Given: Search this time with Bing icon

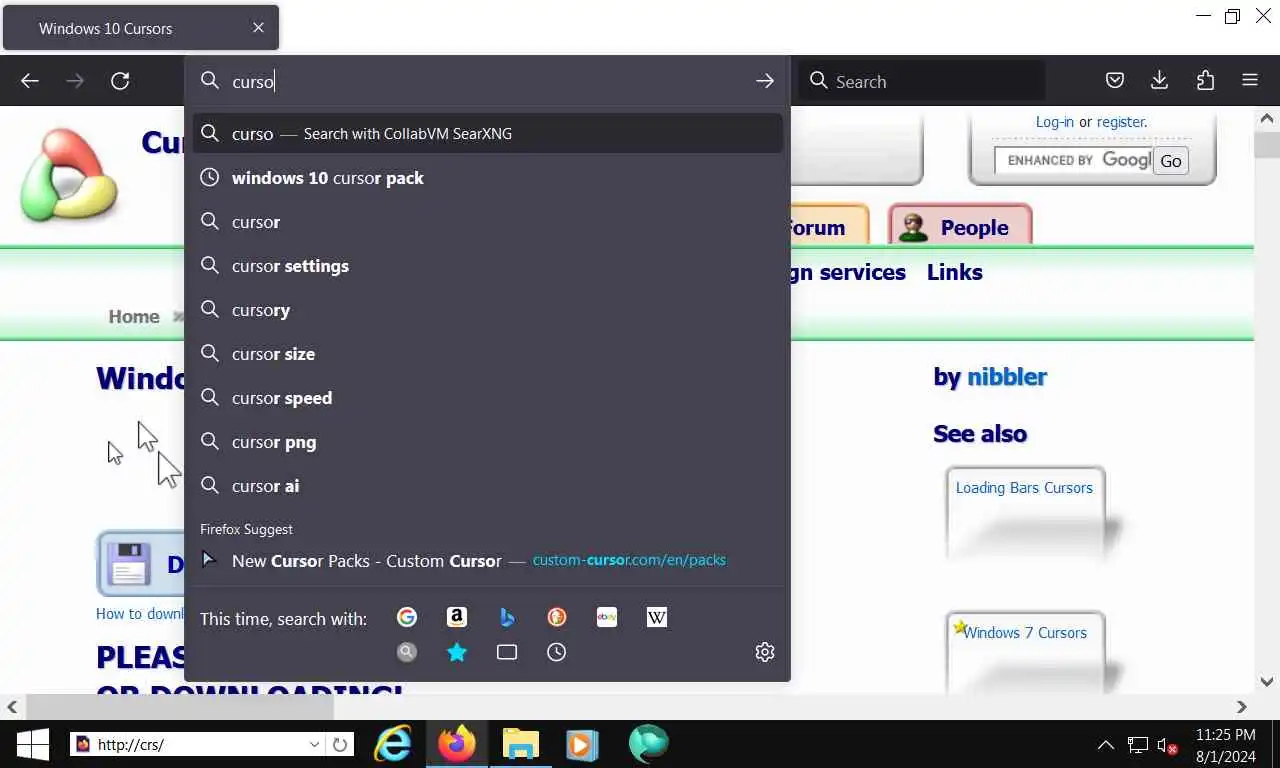Looking at the screenshot, I should point(507,617).
